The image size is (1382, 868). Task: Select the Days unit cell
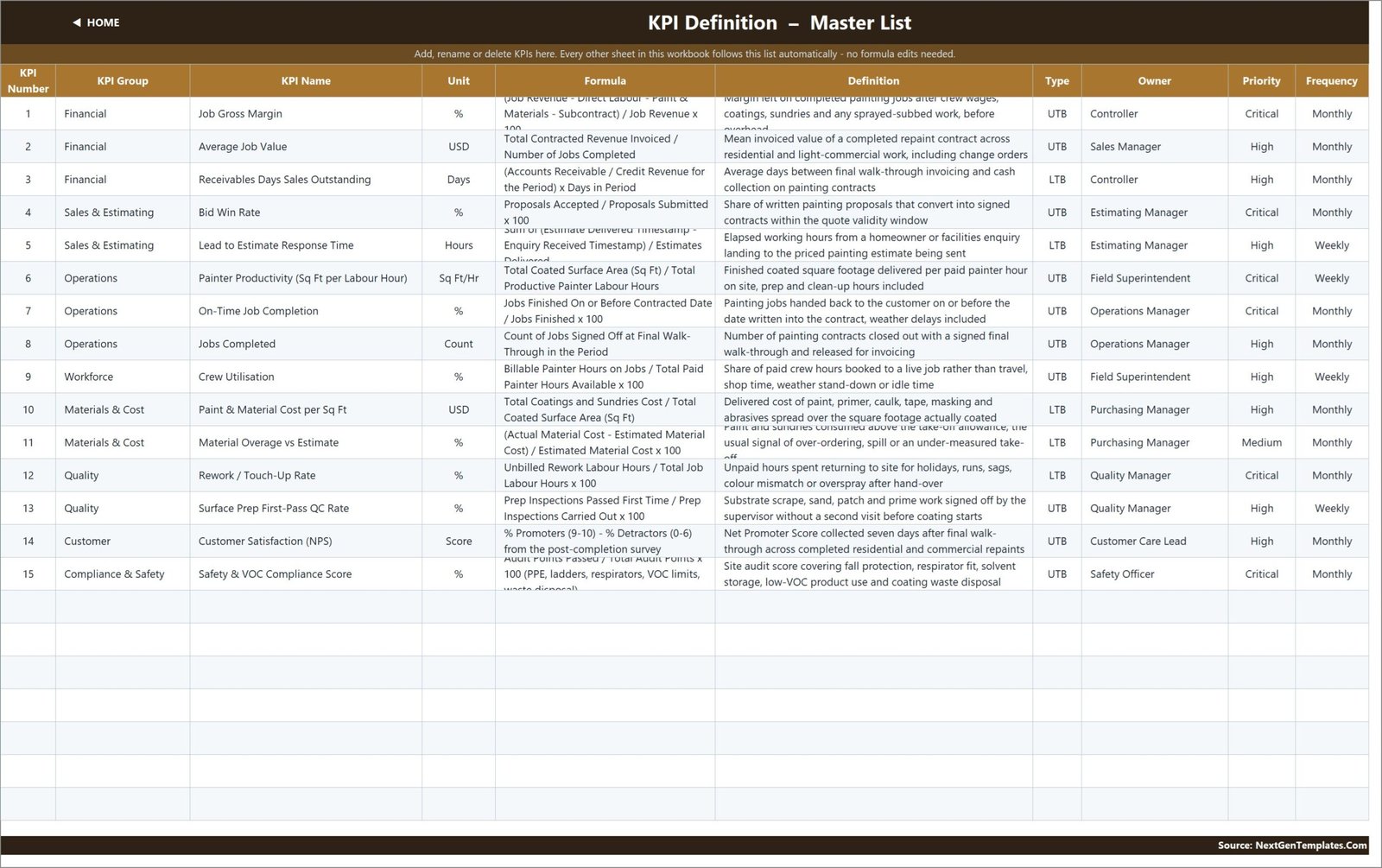coord(459,180)
